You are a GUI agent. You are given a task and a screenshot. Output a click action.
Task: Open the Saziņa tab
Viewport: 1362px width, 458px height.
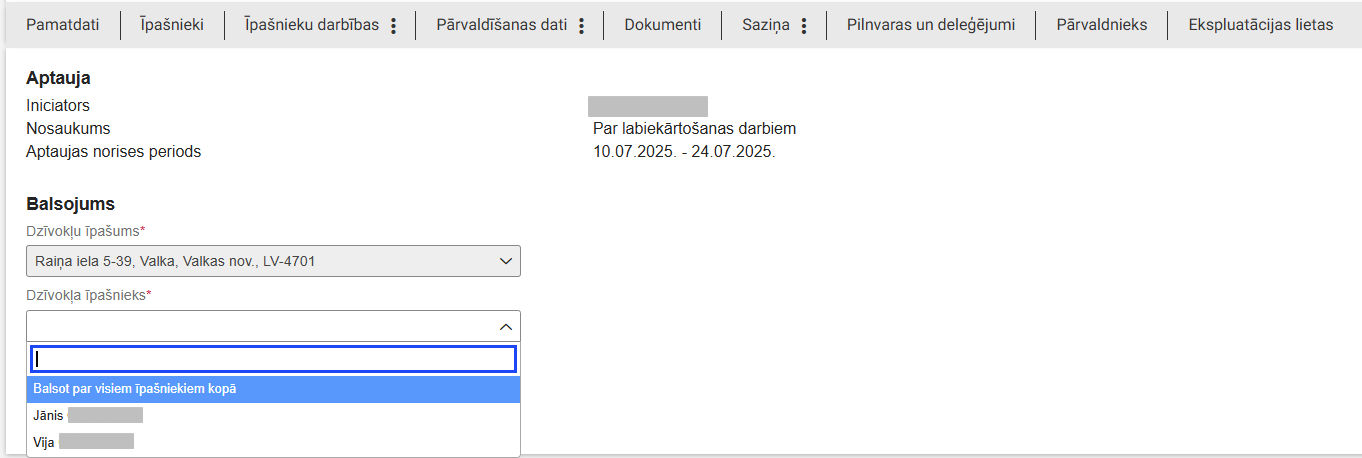point(766,25)
